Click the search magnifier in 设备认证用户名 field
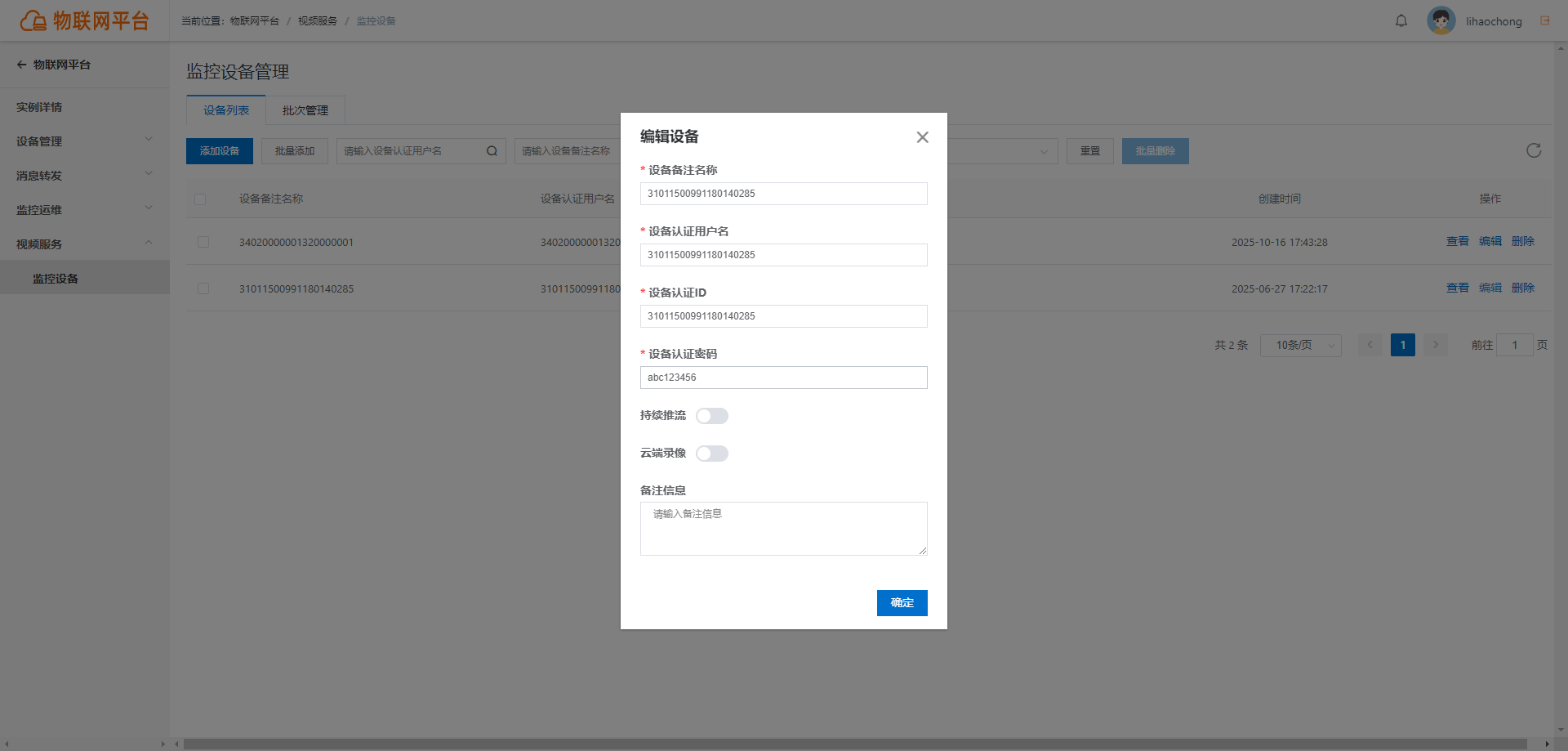Image resolution: width=1568 pixels, height=751 pixels. [x=492, y=151]
